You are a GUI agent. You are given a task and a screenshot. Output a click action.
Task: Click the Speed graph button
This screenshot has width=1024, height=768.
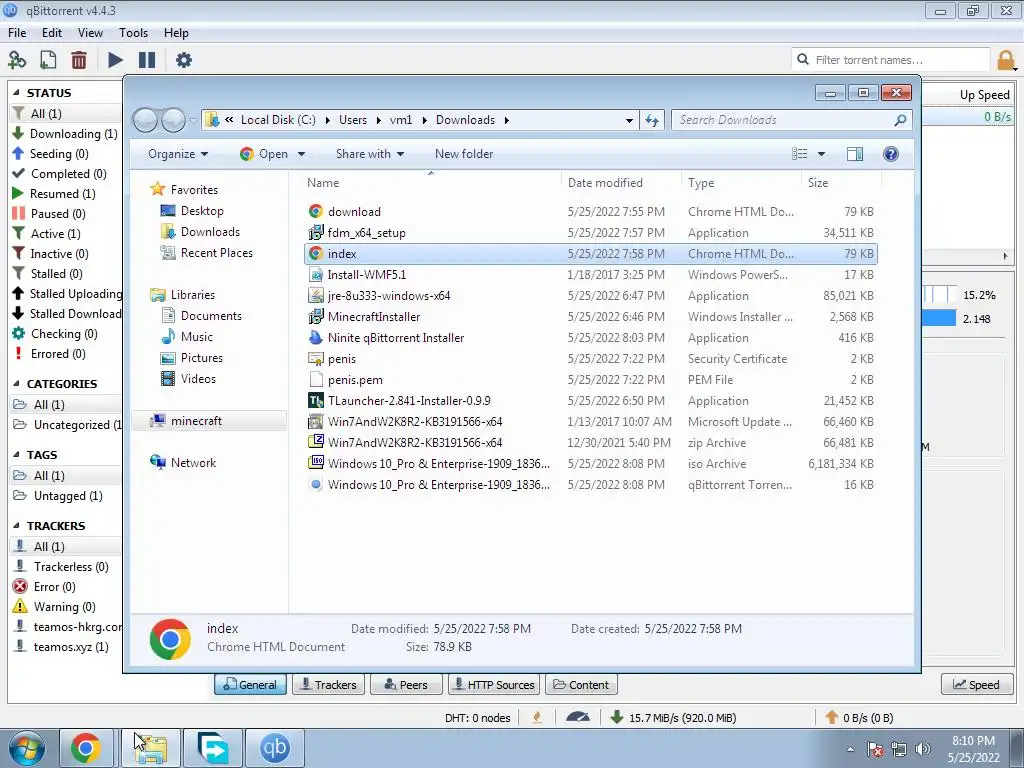pyautogui.click(x=977, y=684)
